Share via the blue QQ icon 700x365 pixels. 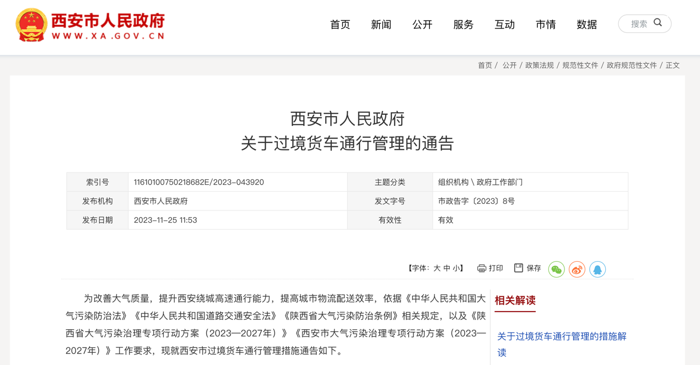pyautogui.click(x=597, y=269)
